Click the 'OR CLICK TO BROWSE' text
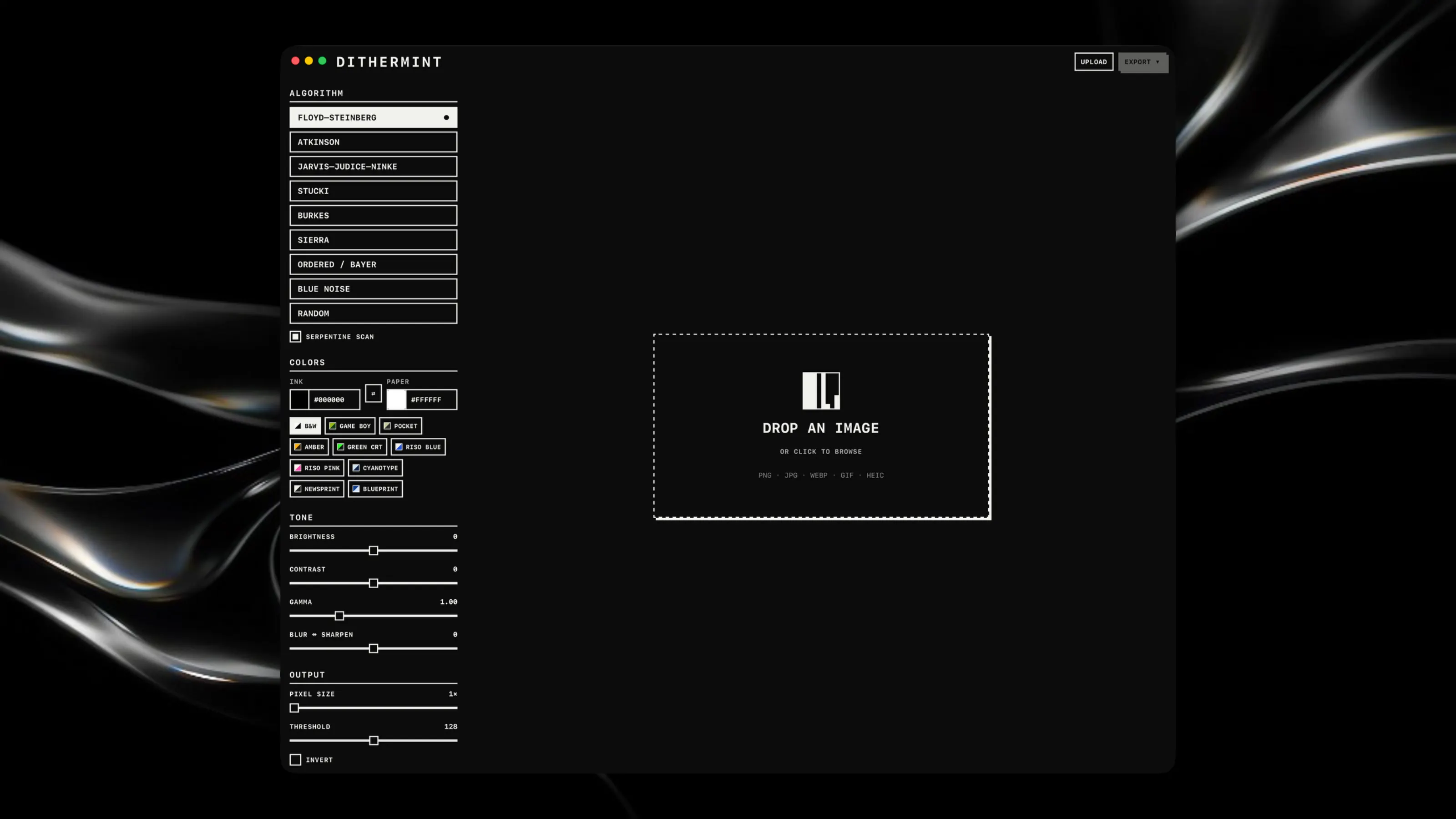Viewport: 1456px width, 819px height. click(821, 451)
